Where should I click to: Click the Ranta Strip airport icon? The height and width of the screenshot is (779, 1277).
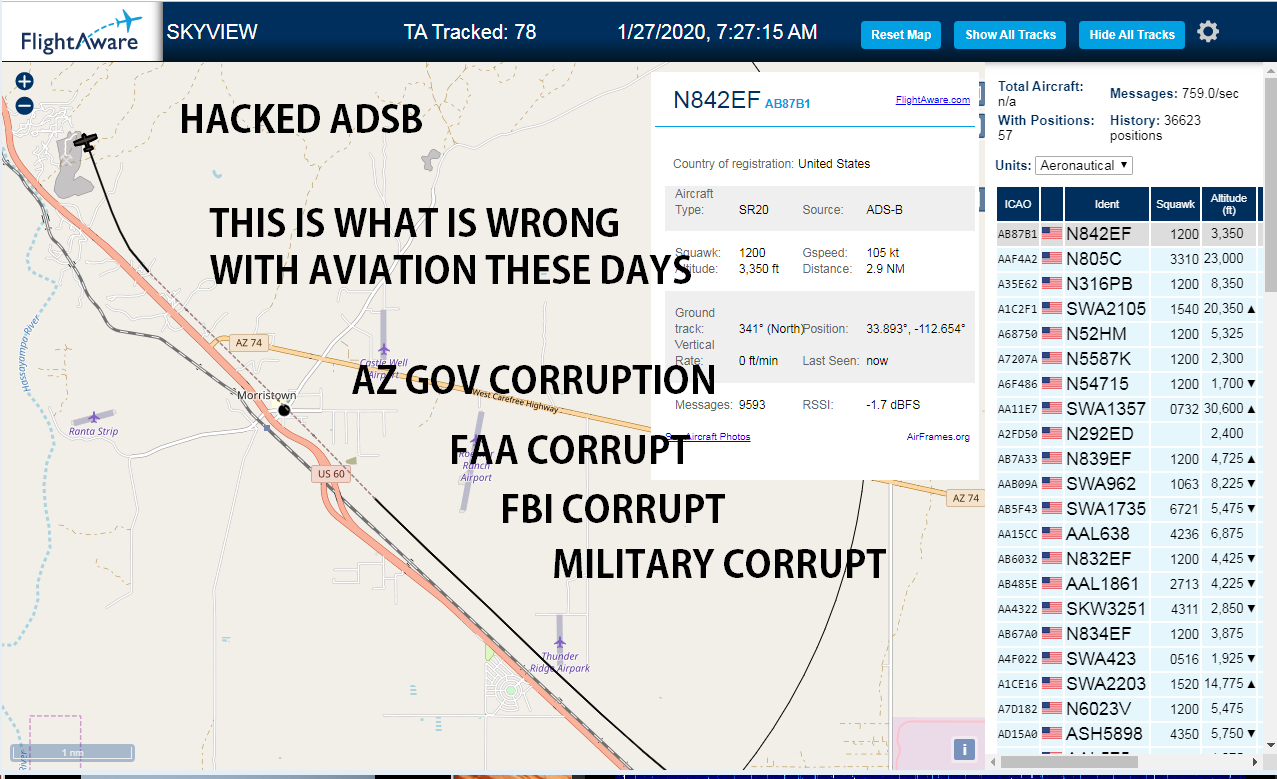[x=95, y=416]
